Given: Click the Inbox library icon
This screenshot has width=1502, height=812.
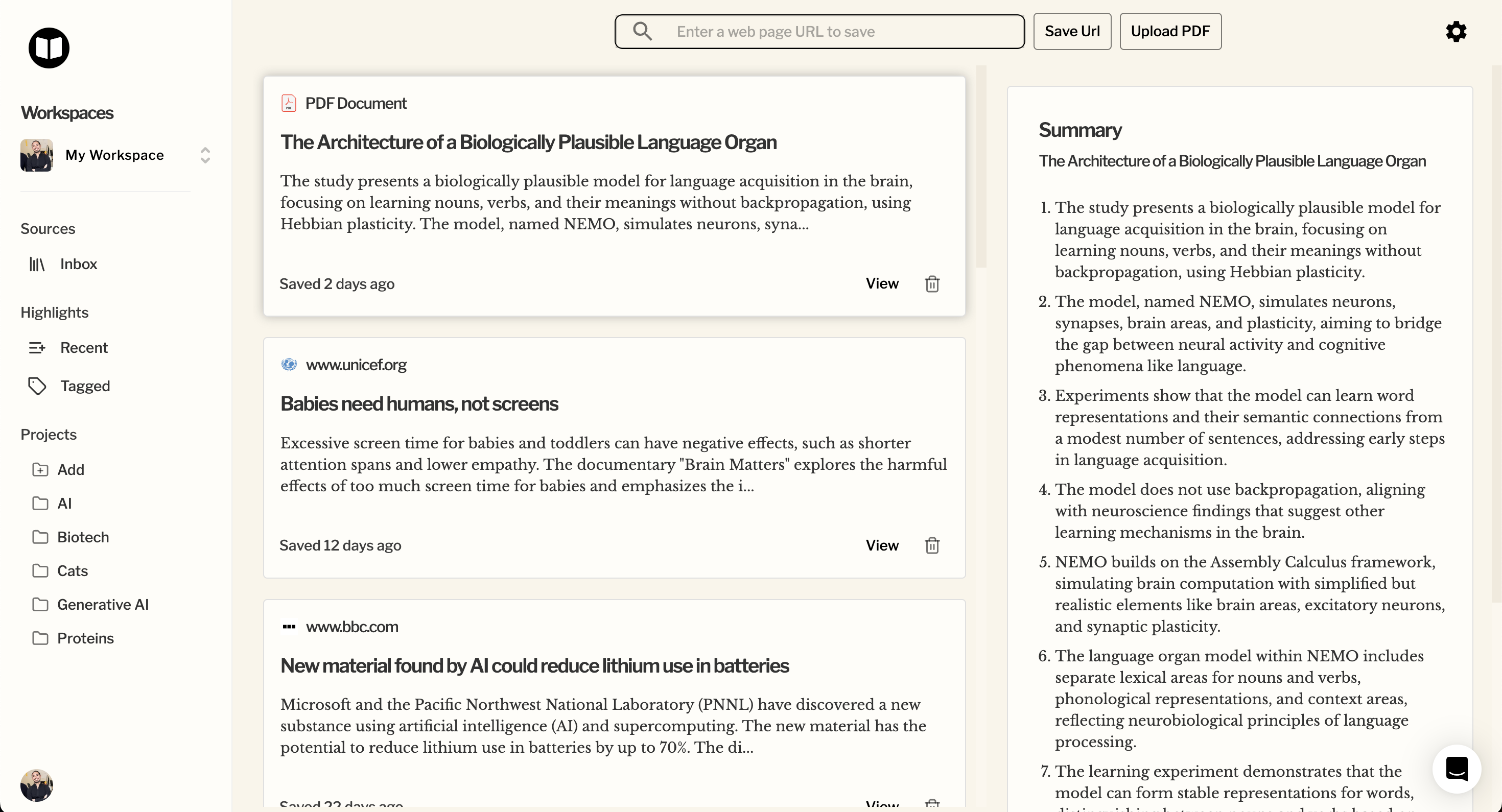Looking at the screenshot, I should click(37, 264).
